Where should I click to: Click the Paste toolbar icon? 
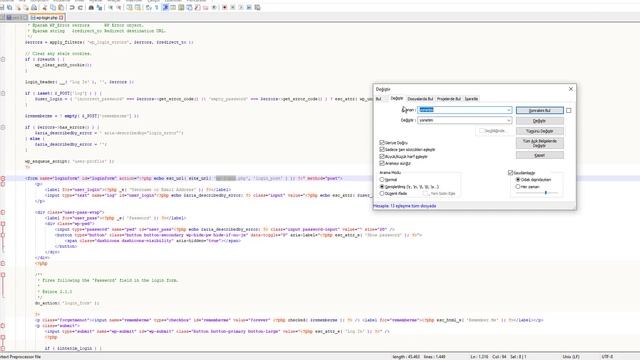pos(61,7)
